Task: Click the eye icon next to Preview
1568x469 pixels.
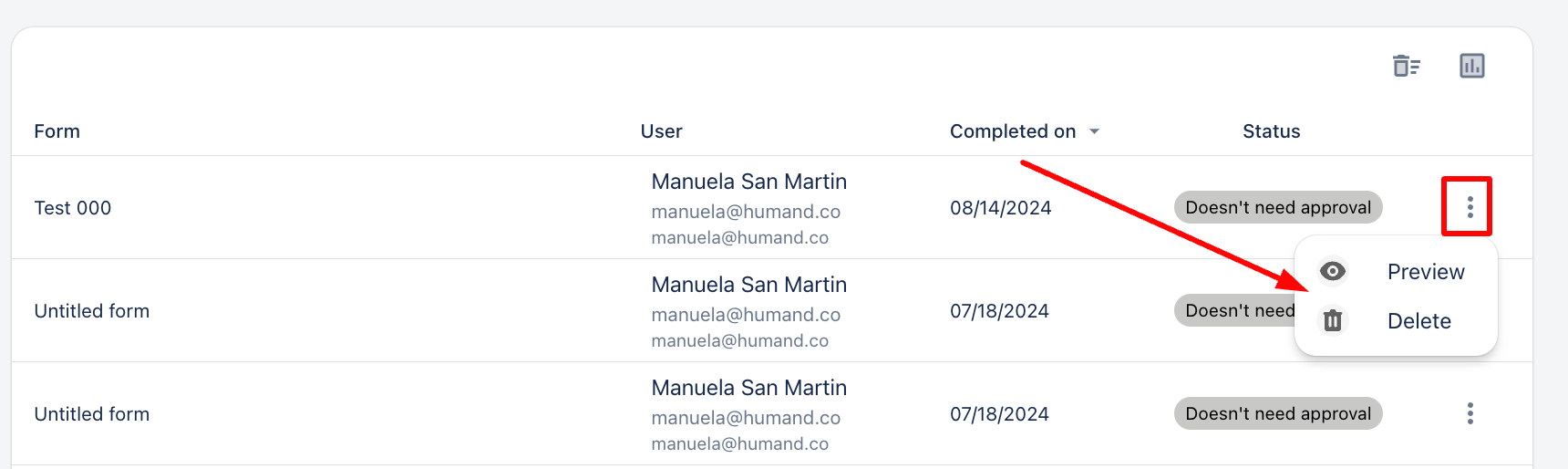Action: click(x=1333, y=271)
